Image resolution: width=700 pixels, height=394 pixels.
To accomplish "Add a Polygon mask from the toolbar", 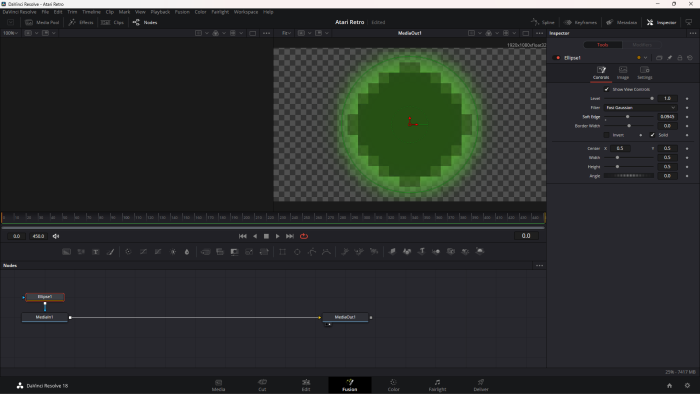I will coord(312,252).
